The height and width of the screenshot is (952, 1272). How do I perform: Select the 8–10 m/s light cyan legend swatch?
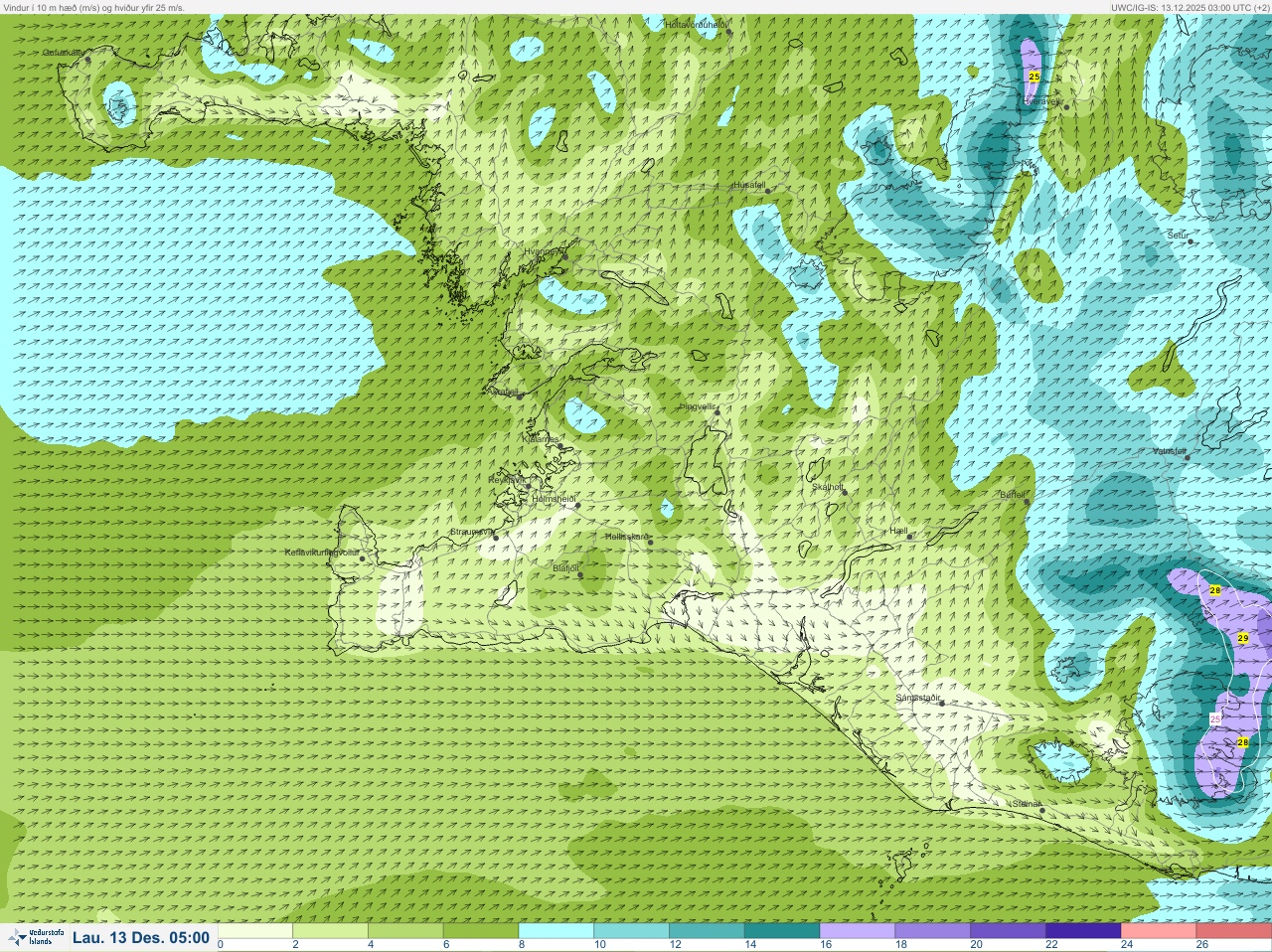click(556, 932)
